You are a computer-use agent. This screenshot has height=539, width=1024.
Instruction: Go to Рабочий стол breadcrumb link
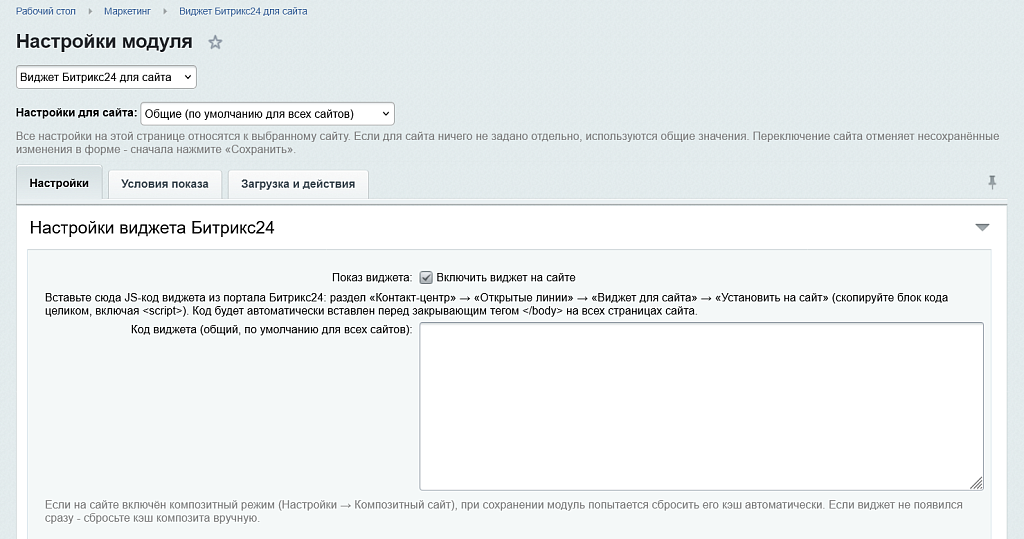tap(46, 11)
